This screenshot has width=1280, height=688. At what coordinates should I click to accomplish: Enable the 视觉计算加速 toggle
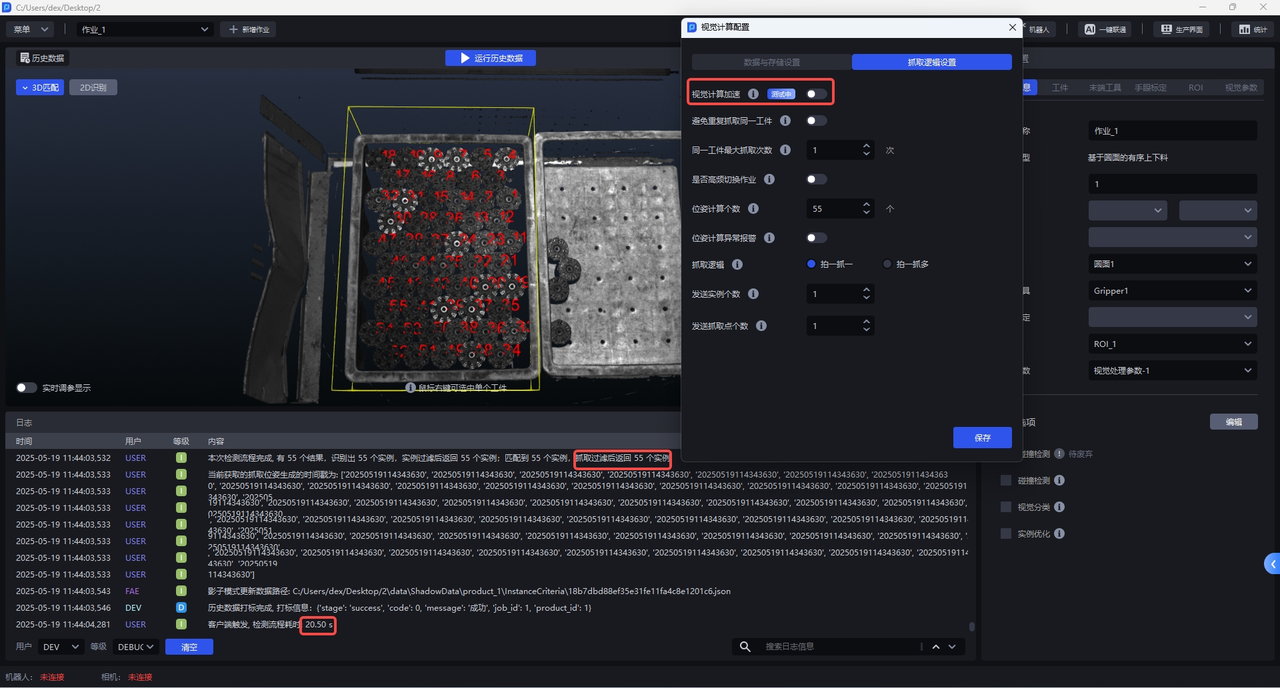(816, 94)
